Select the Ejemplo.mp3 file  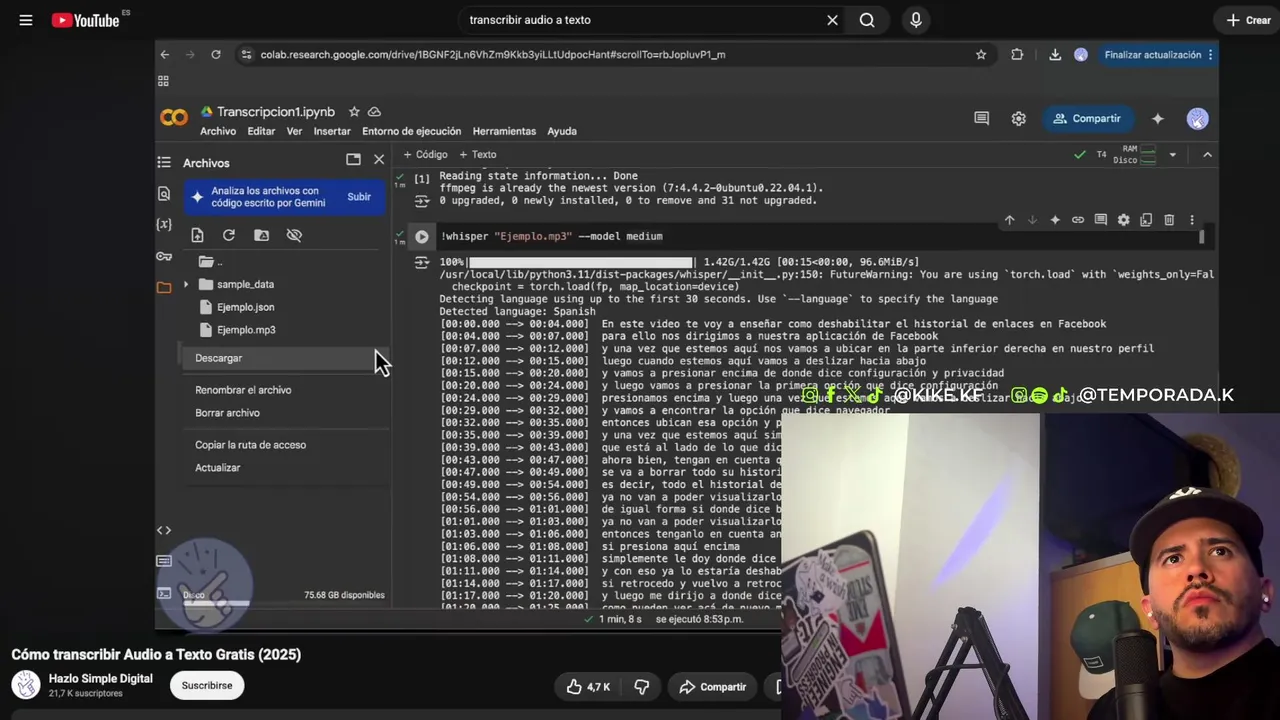point(246,330)
